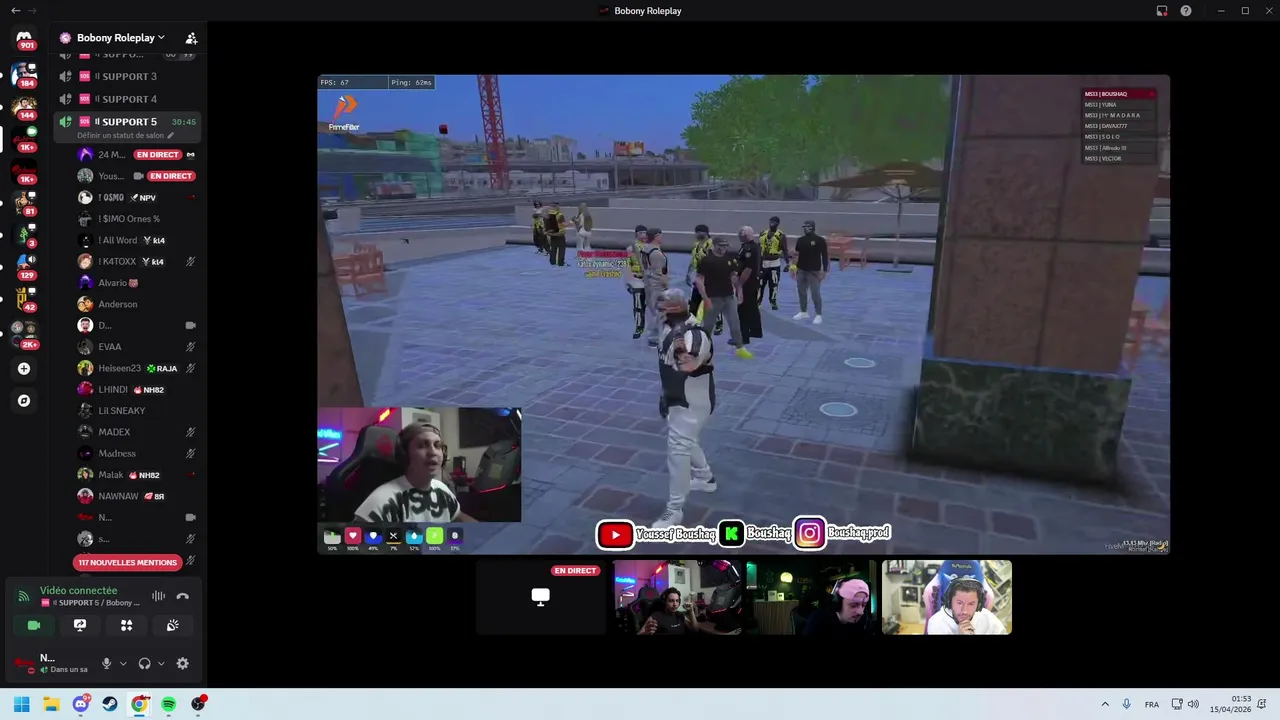
Task: Expand audio output options chevron
Action: click(x=161, y=663)
